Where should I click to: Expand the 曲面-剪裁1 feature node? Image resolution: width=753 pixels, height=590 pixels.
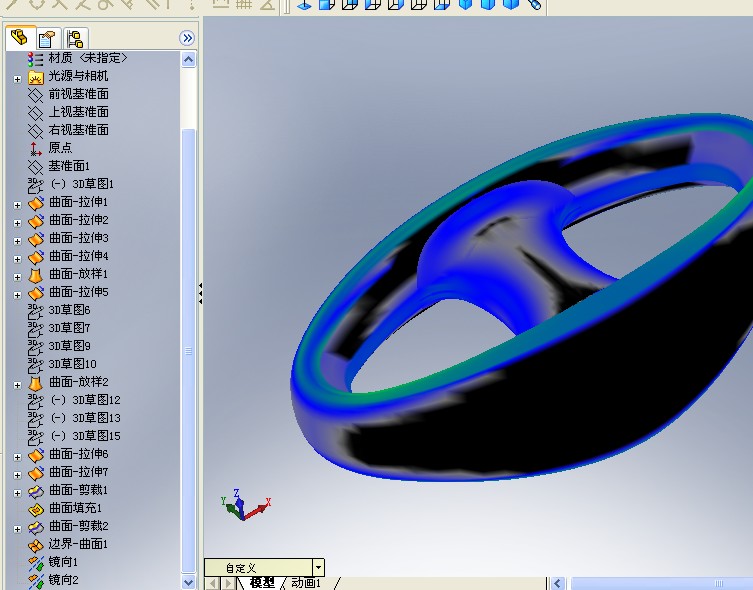[x=17, y=494]
